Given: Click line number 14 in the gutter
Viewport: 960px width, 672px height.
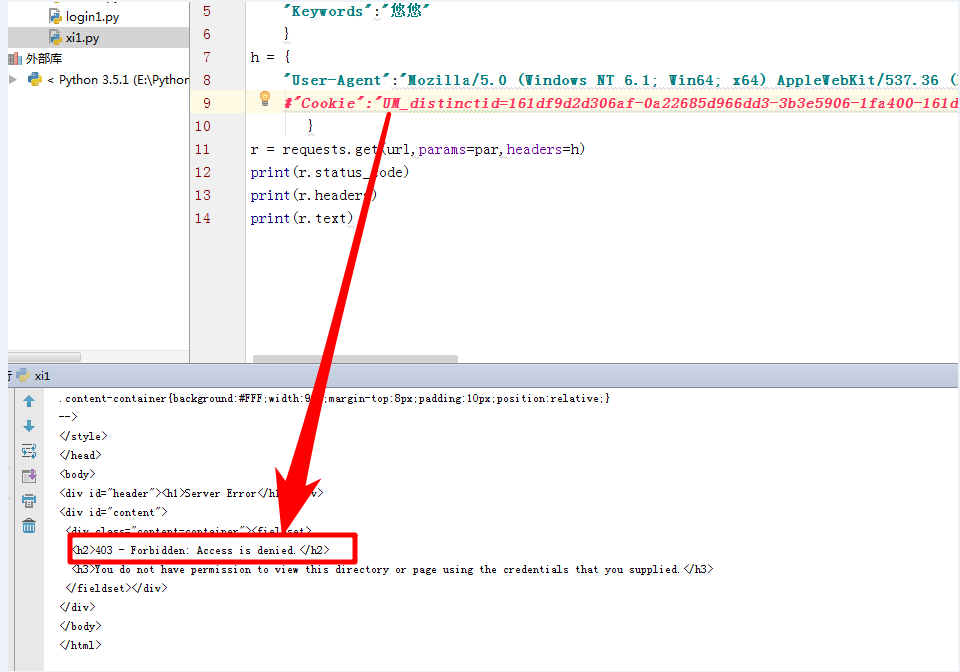Looking at the screenshot, I should point(203,218).
